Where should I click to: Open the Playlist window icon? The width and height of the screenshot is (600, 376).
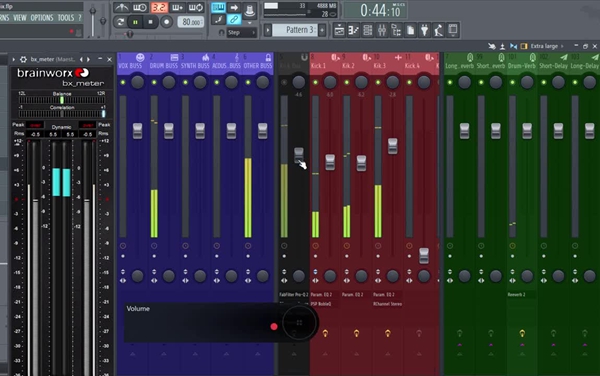pos(339,30)
